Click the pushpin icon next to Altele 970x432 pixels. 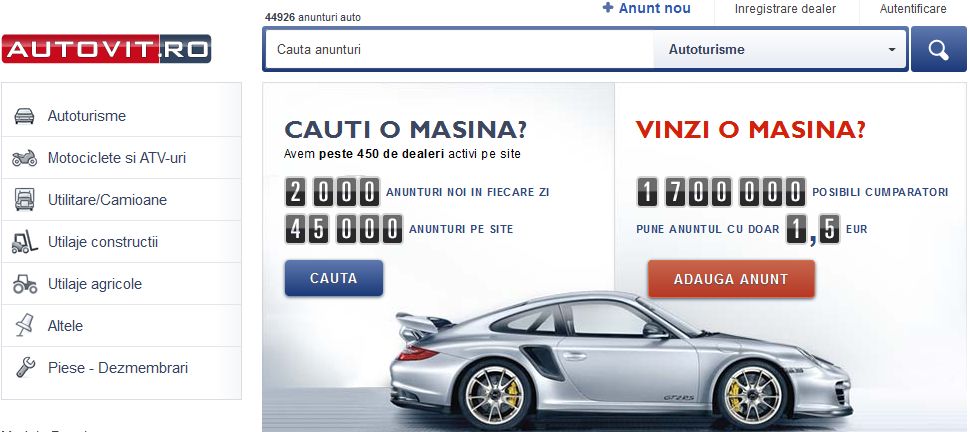[24, 326]
